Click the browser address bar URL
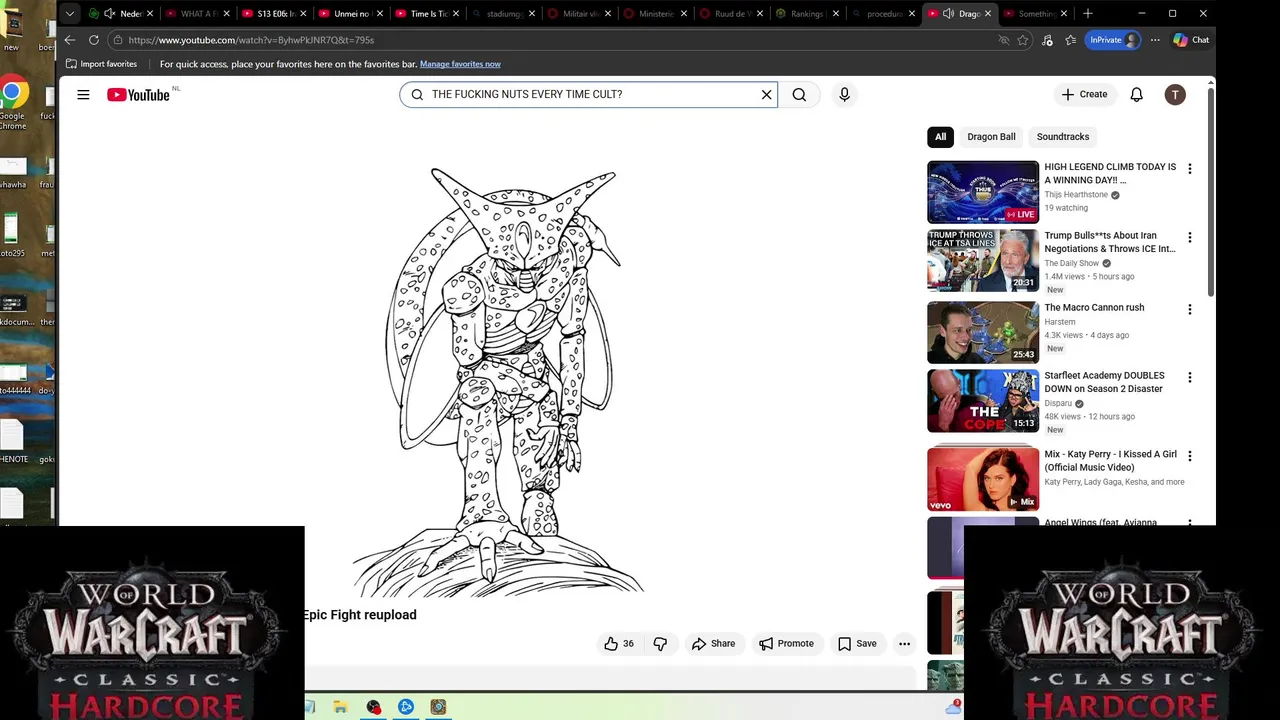1280x720 pixels. pyautogui.click(x=251, y=40)
